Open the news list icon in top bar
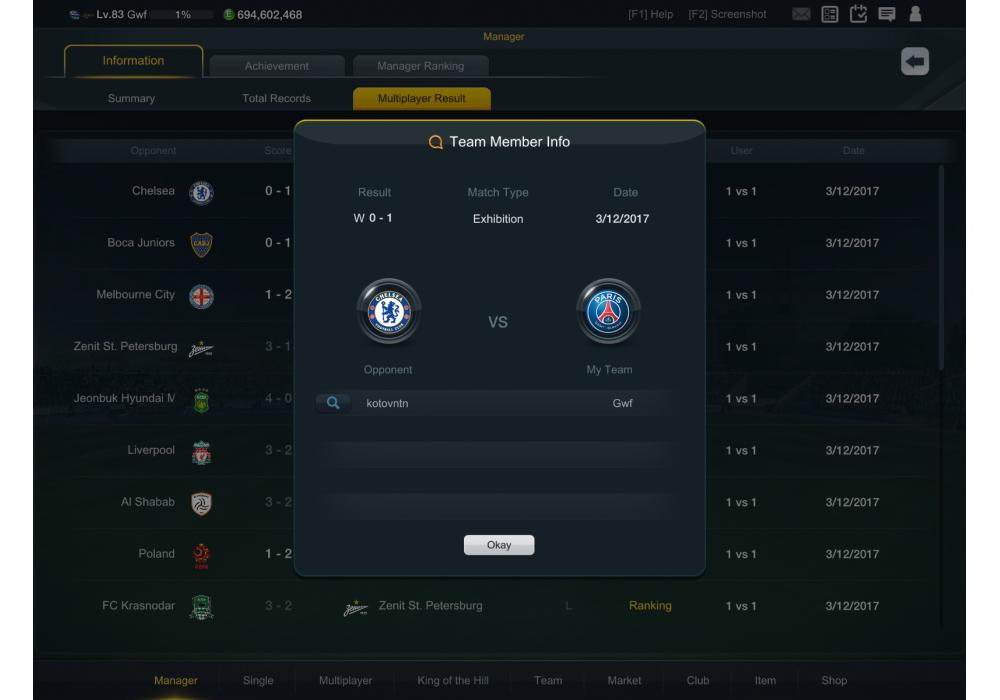Screen dimensions: 1000x700 pyautogui.click(x=830, y=14)
